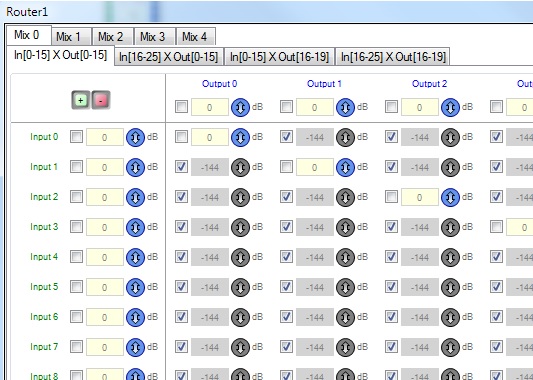Click the Input 3 master gain knob

pos(135,227)
